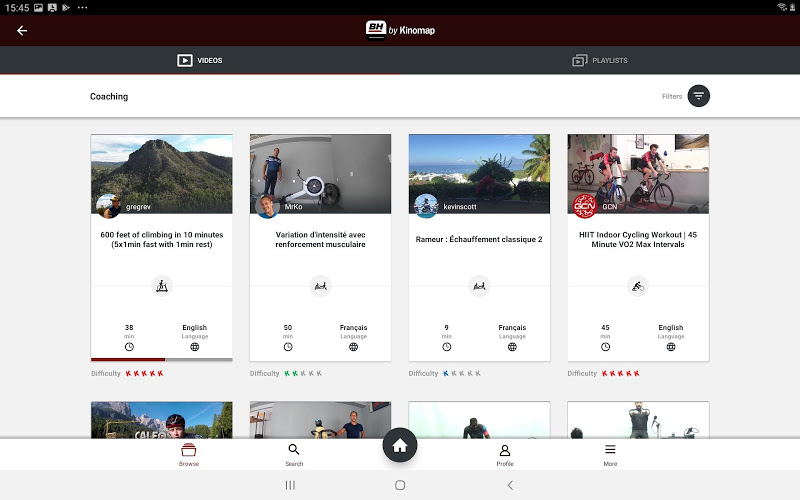Tap the Browse icon in bottom bar
This screenshot has height=500, width=800.
(189, 454)
